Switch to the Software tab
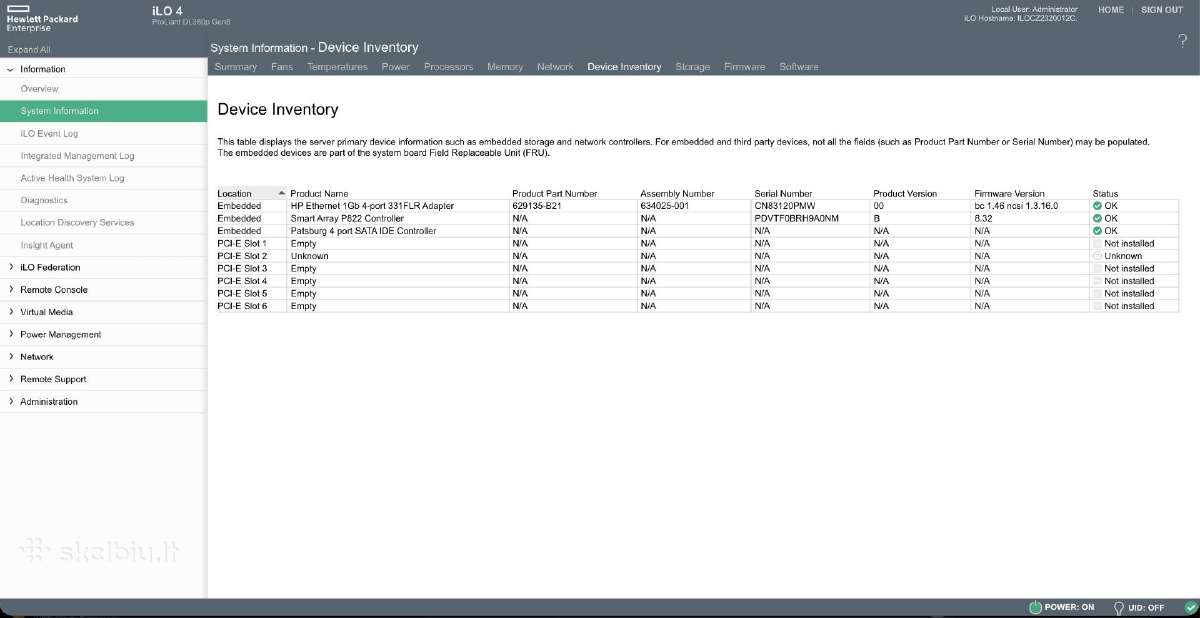The image size is (1200, 618). click(x=799, y=67)
